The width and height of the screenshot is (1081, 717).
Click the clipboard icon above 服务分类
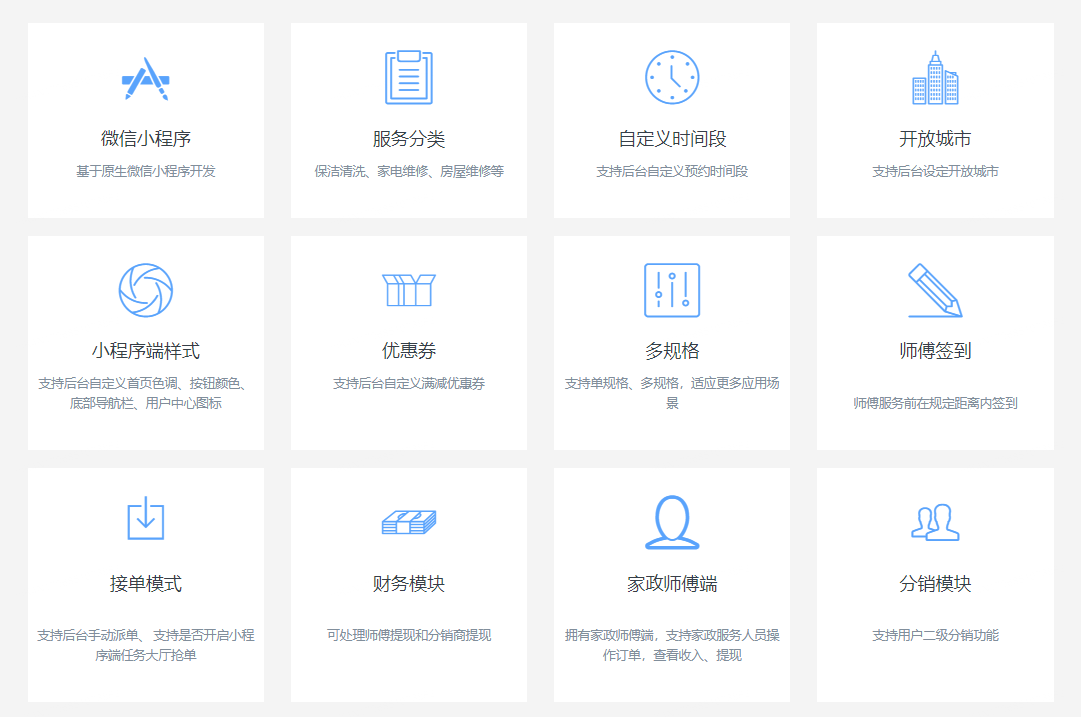coord(409,78)
